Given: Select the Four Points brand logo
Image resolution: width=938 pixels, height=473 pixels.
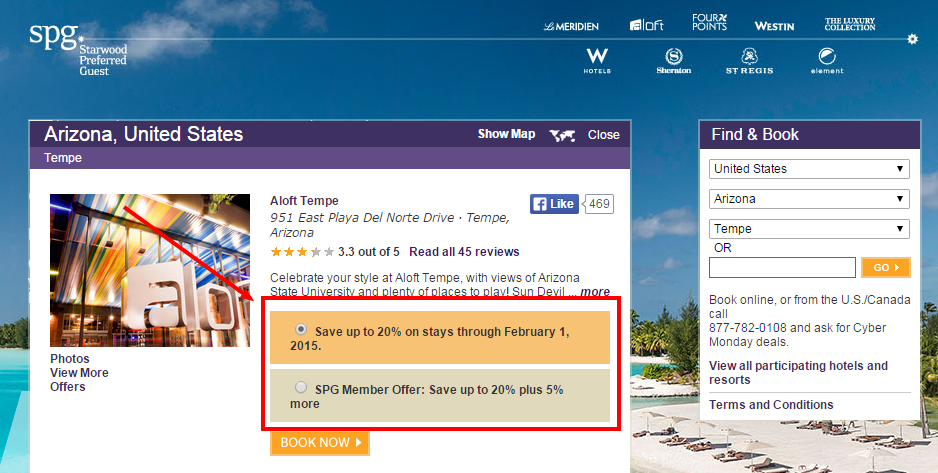Looking at the screenshot, I should point(709,22).
